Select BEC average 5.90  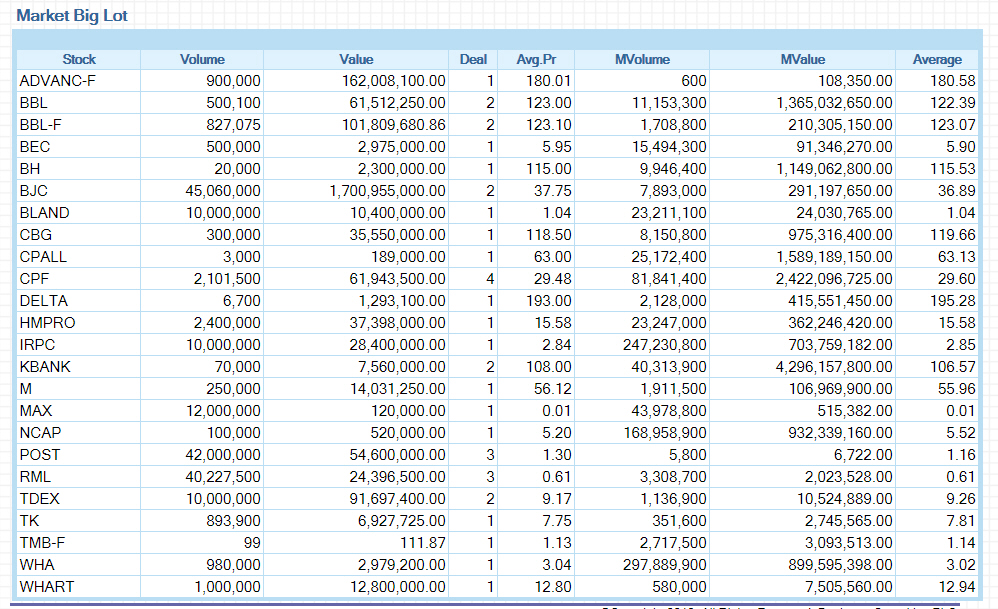pos(960,147)
